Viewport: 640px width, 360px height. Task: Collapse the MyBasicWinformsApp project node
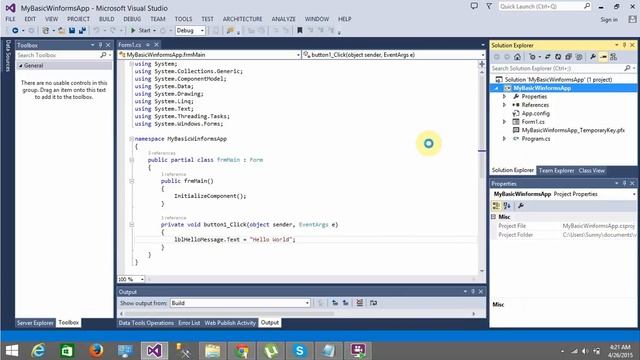(497, 88)
